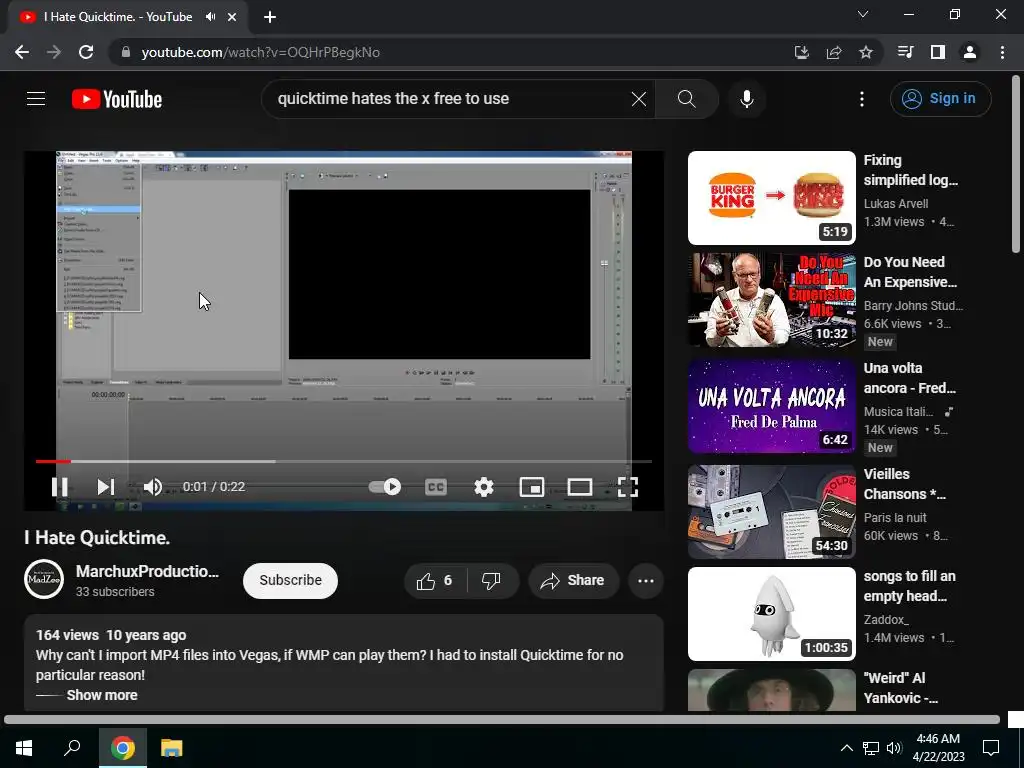The width and height of the screenshot is (1024, 768).
Task: Open the media control toolbar icon
Action: click(x=906, y=52)
